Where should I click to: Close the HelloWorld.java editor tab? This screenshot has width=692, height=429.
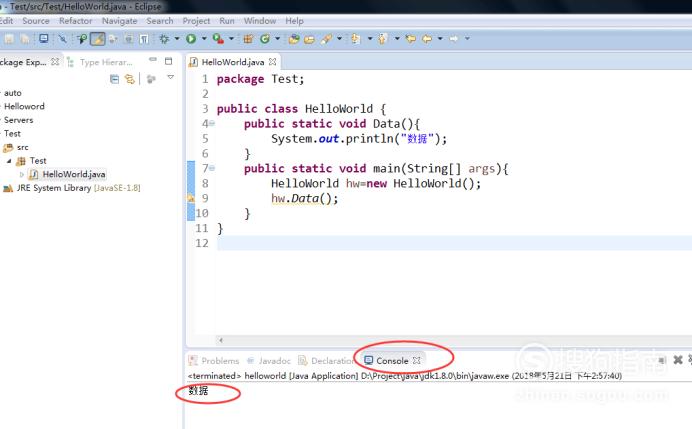(273, 62)
